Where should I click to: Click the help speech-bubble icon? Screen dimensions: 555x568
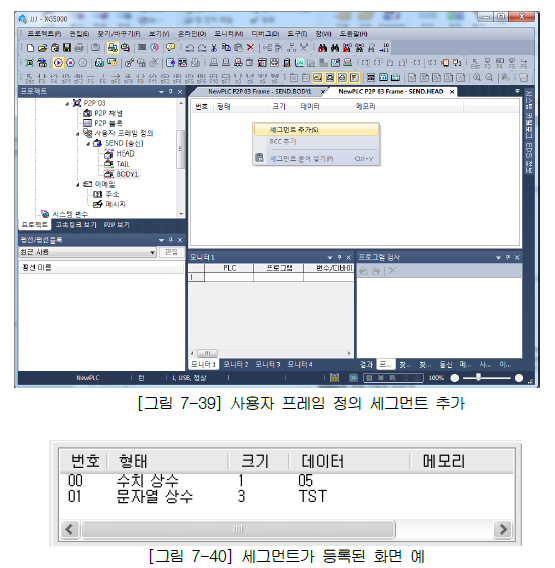(170, 48)
